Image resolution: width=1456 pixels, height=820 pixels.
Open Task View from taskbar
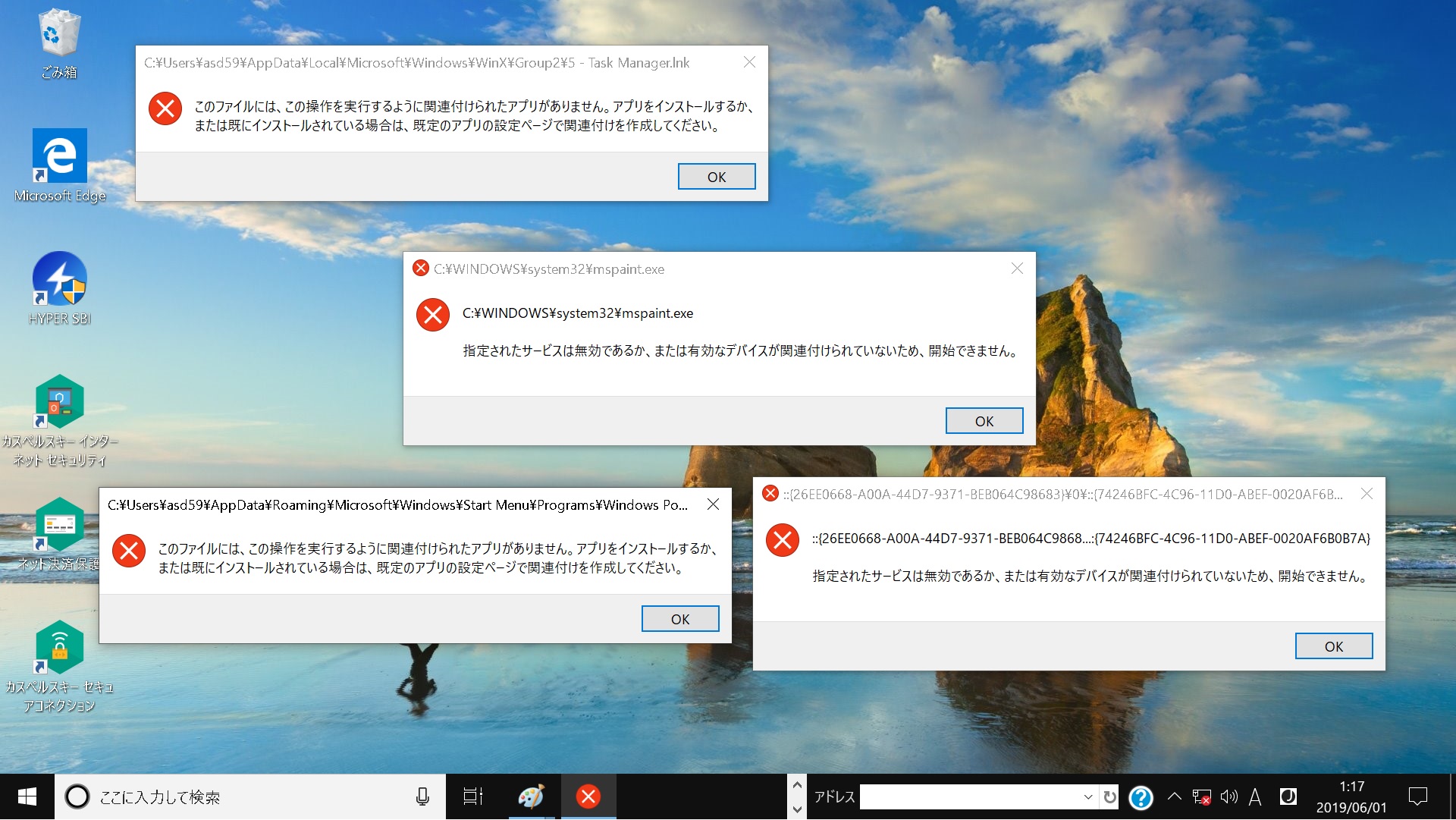click(x=473, y=796)
